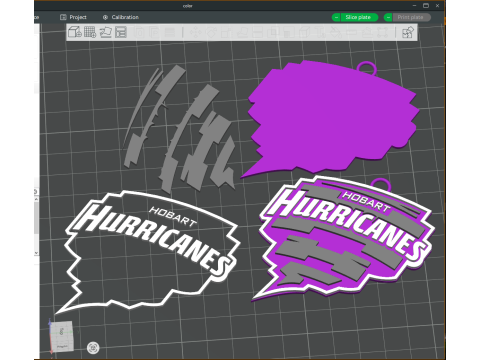Click the Split to parts icon
Image resolution: width=480 pixels, height=360 pixels.
[x=154, y=32]
